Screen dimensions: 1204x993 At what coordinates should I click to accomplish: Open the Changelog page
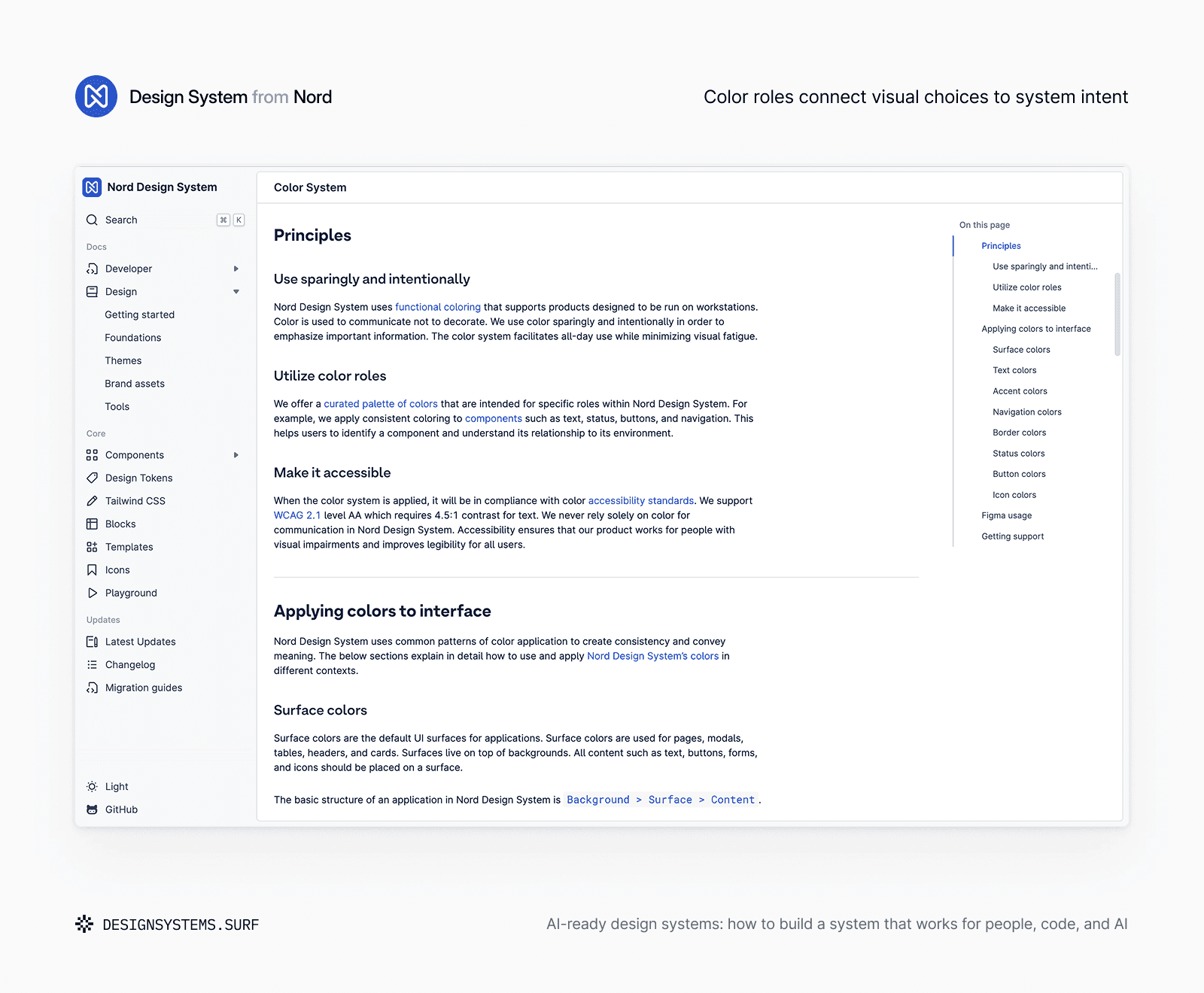130,665
